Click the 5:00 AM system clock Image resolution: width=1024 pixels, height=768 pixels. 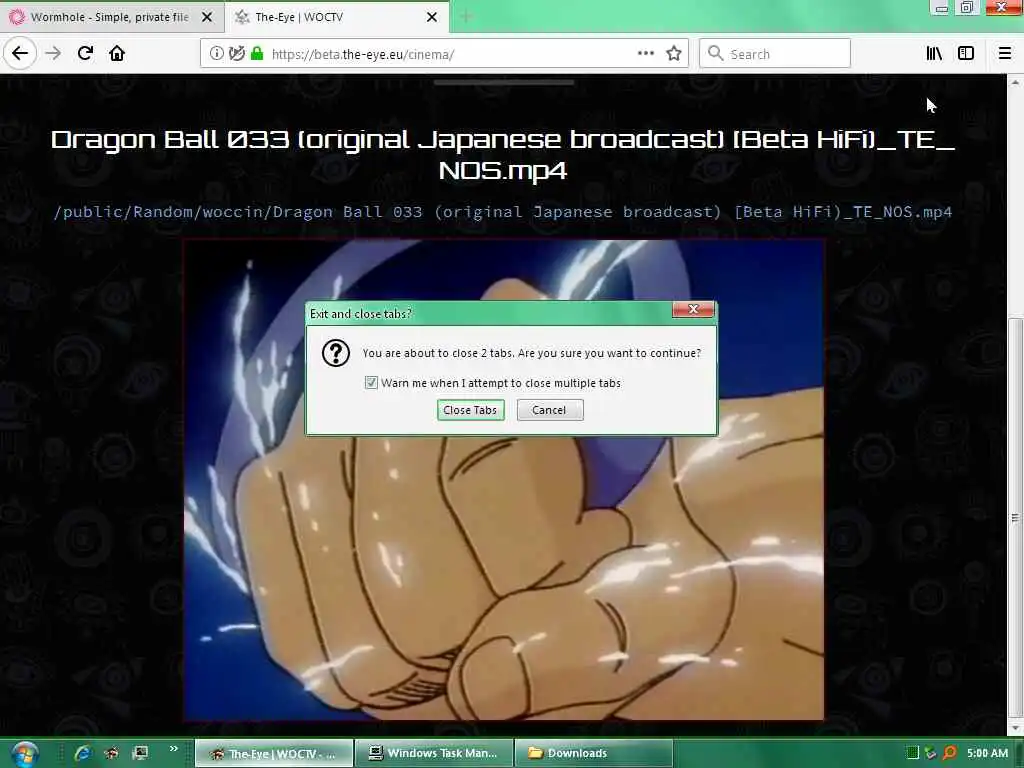coord(987,753)
